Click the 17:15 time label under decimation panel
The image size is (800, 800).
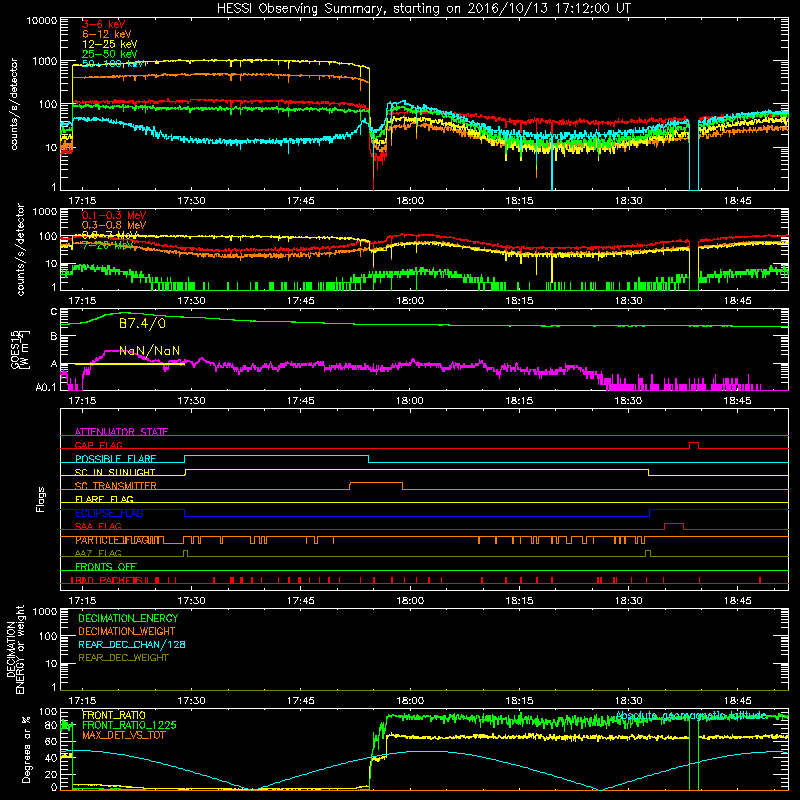pyautogui.click(x=82, y=701)
